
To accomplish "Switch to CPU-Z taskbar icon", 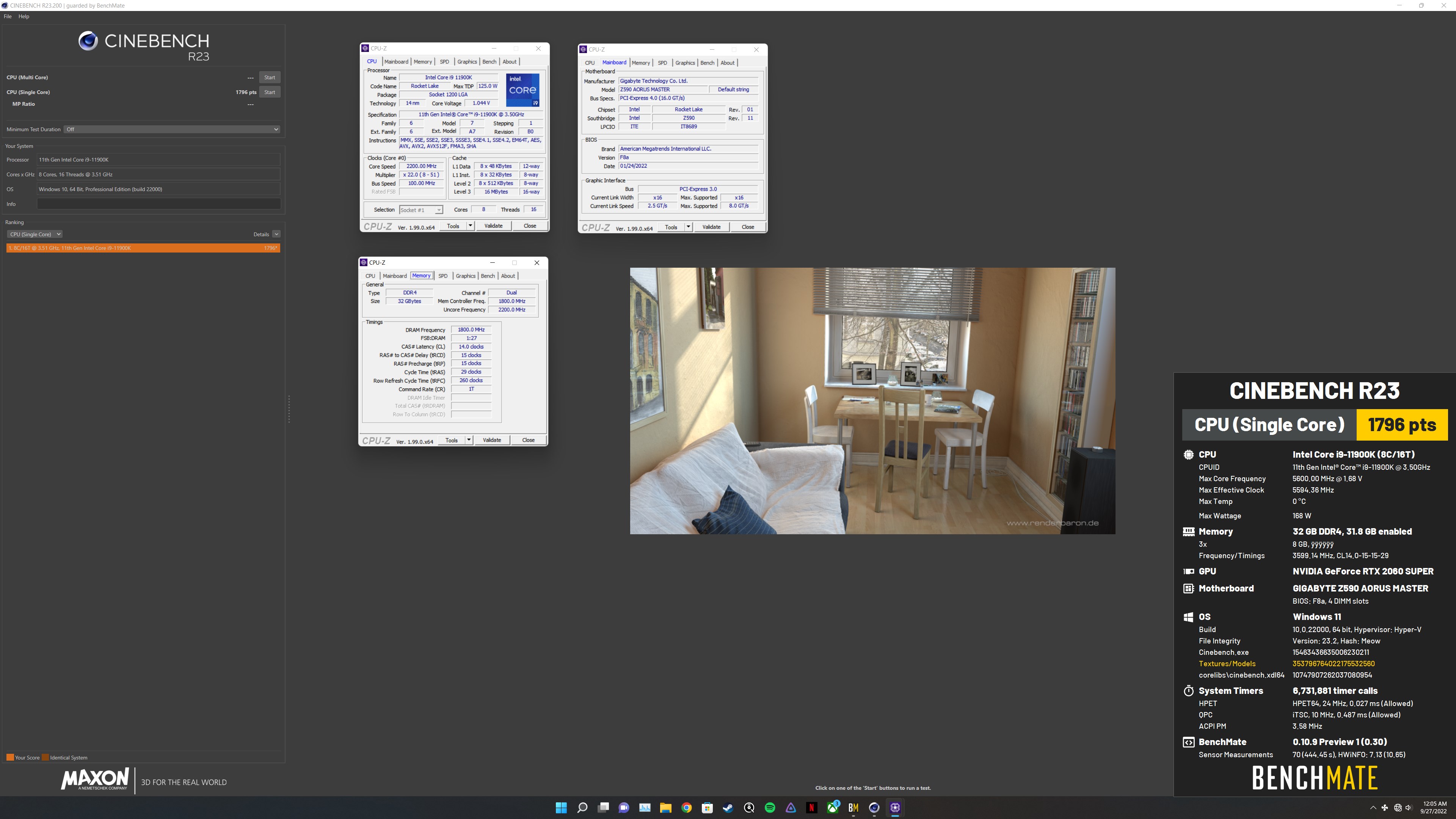I will click(895, 808).
